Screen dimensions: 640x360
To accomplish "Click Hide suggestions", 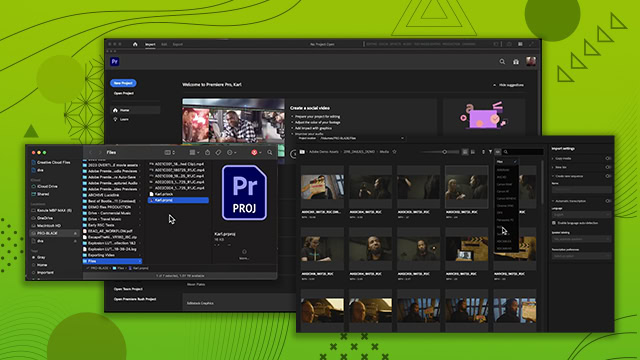I will pyautogui.click(x=509, y=85).
